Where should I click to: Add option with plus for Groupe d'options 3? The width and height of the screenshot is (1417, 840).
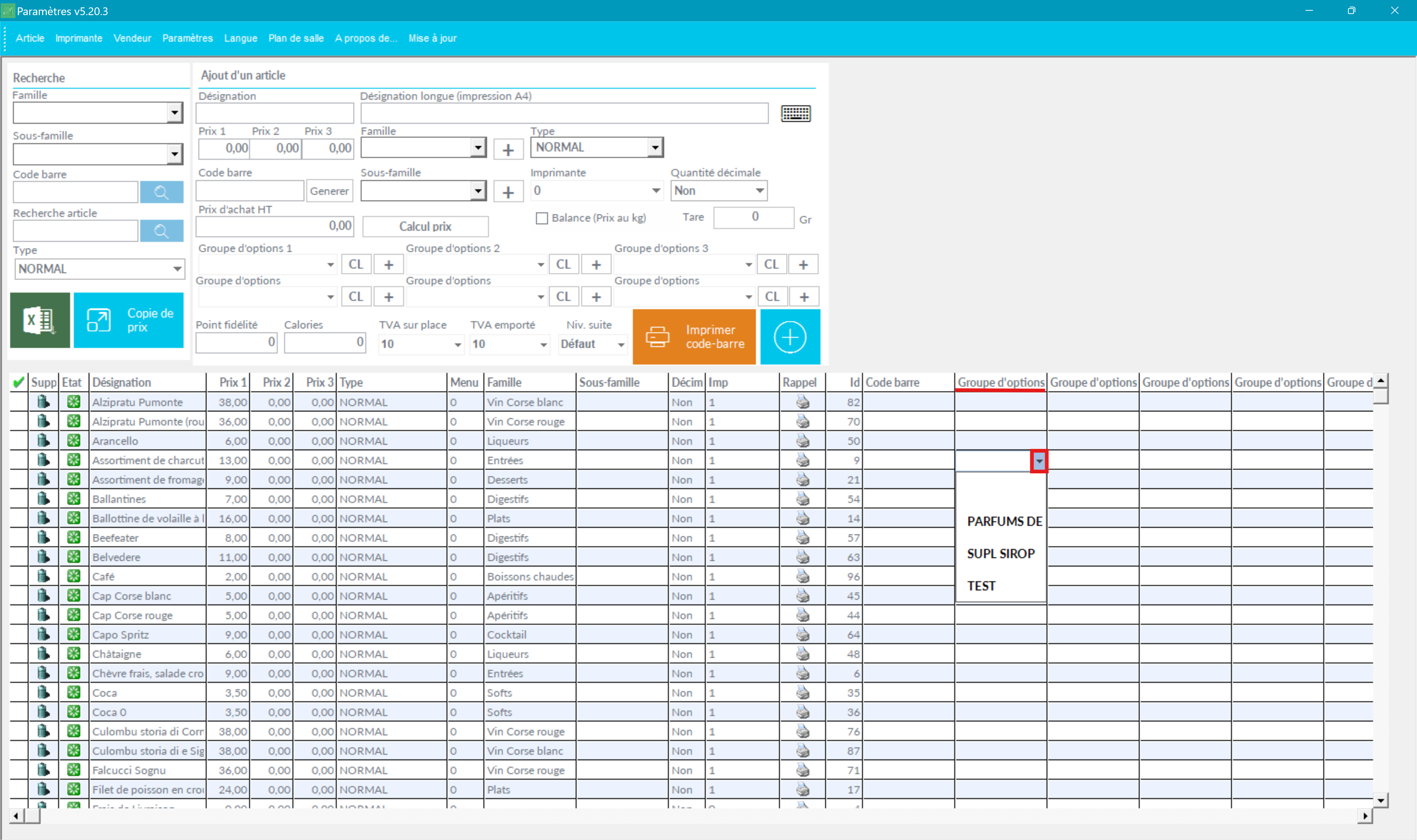(803, 265)
